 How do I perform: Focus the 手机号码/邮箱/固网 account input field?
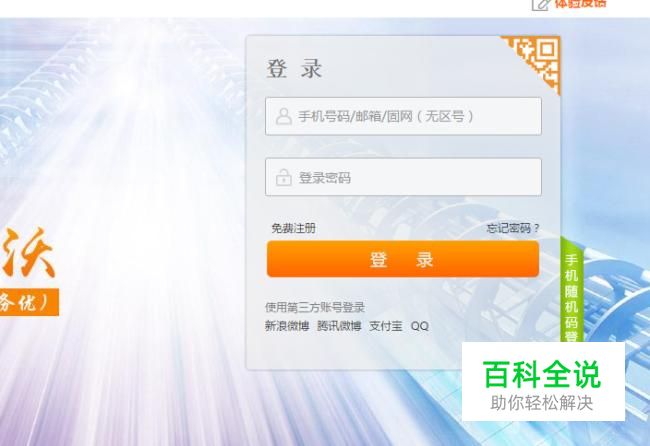pyautogui.click(x=403, y=116)
